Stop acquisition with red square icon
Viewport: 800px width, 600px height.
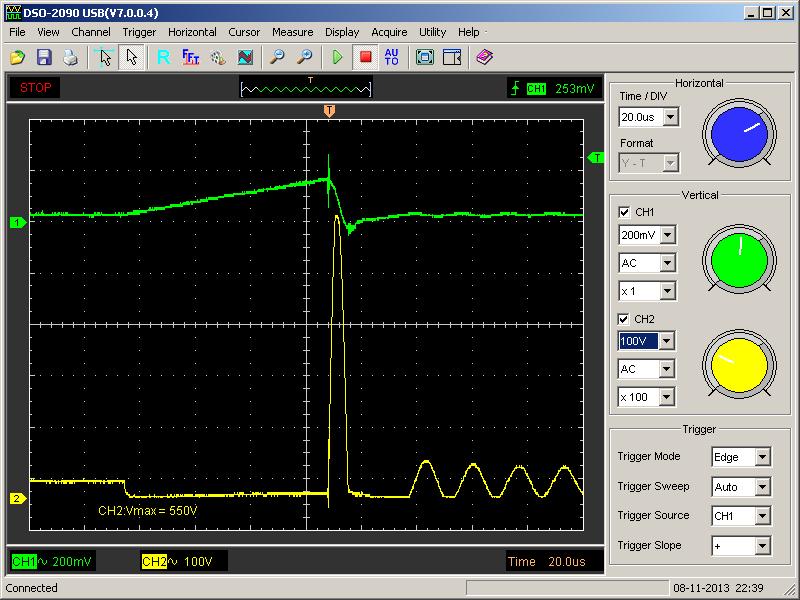click(x=365, y=57)
